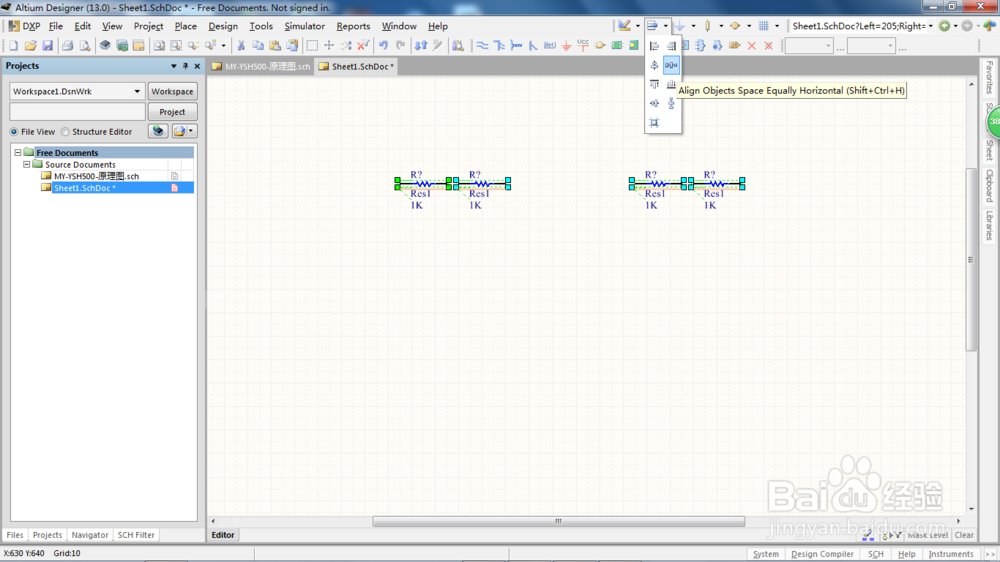Click the up/down hierarchy arrows icon

click(421, 46)
